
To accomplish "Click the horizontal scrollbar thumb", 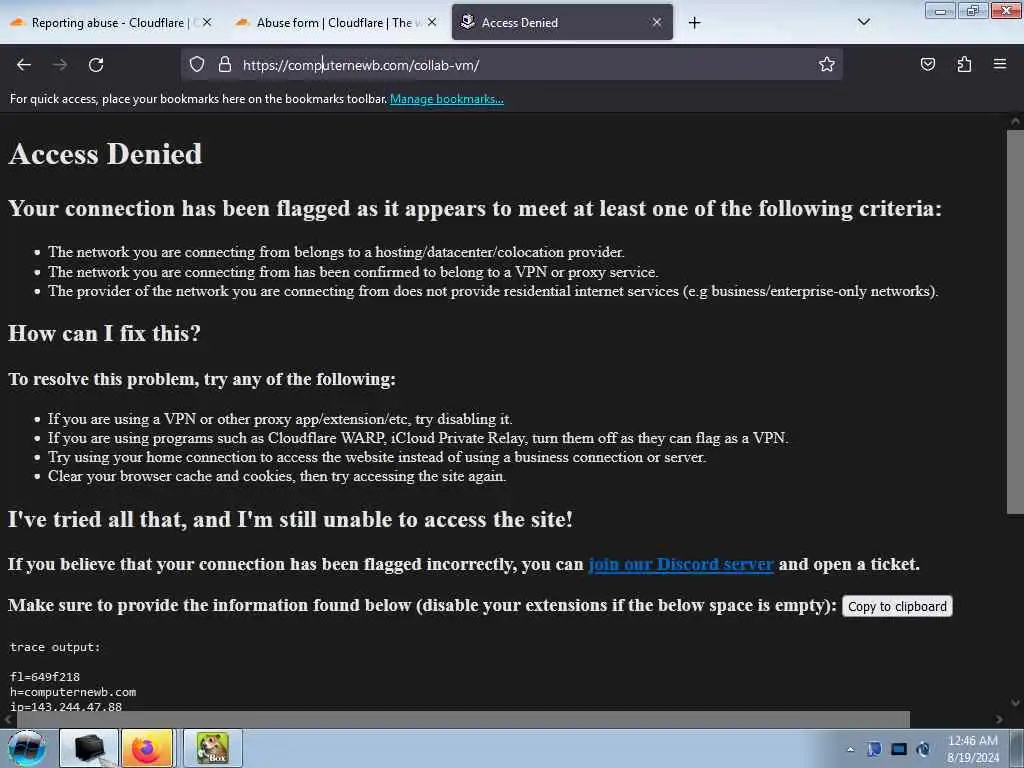I will tap(462, 719).
